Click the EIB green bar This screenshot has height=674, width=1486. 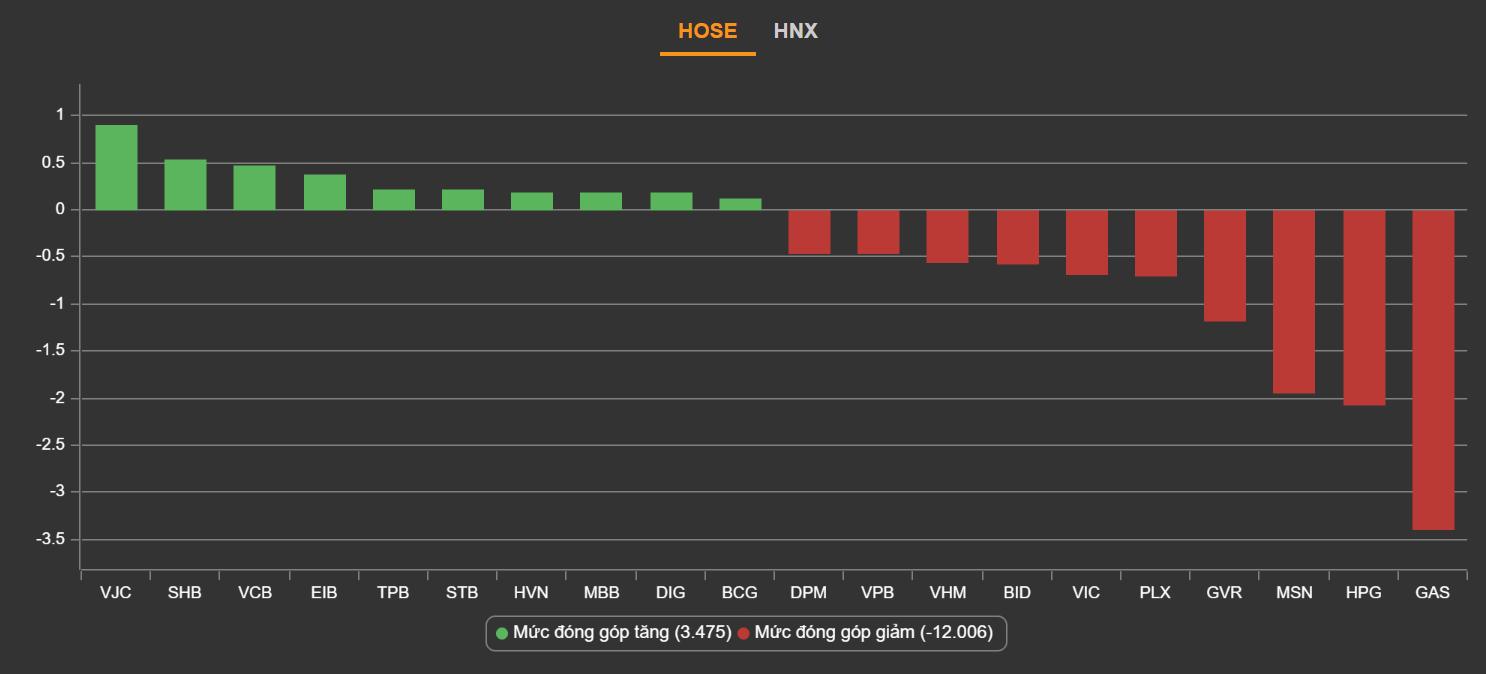pyautogui.click(x=325, y=192)
